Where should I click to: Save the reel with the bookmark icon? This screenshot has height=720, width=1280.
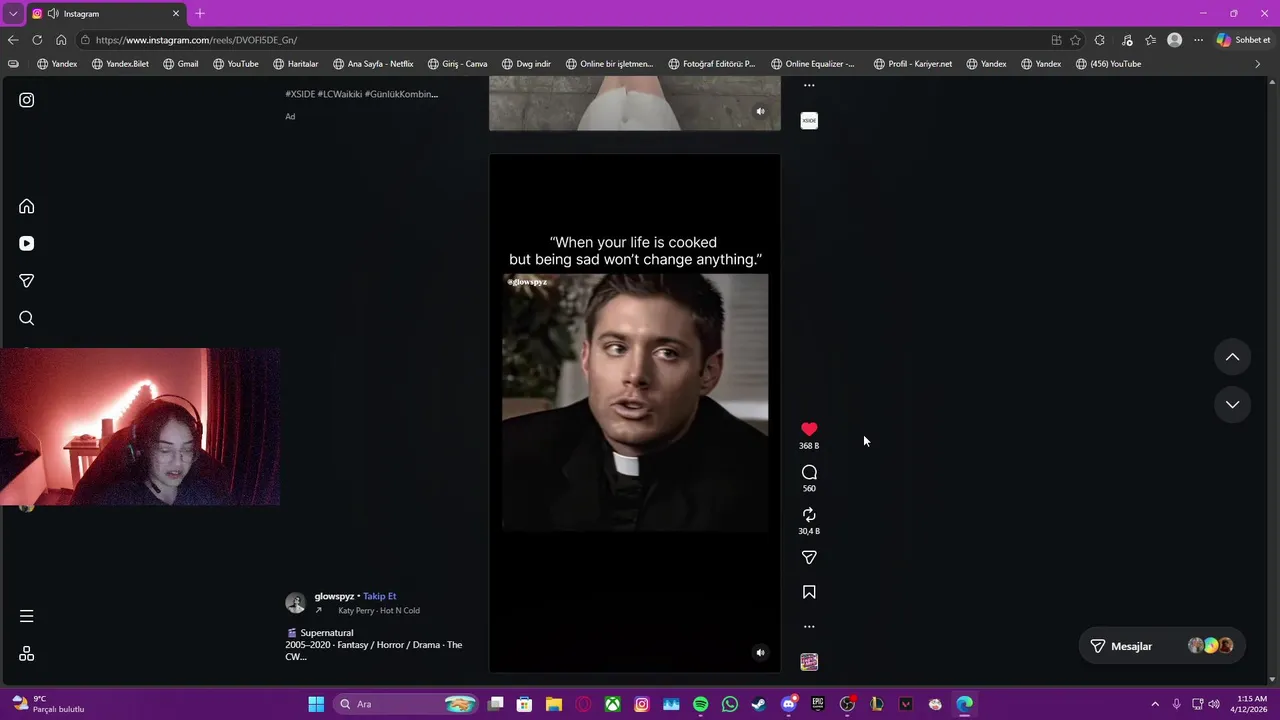[809, 592]
